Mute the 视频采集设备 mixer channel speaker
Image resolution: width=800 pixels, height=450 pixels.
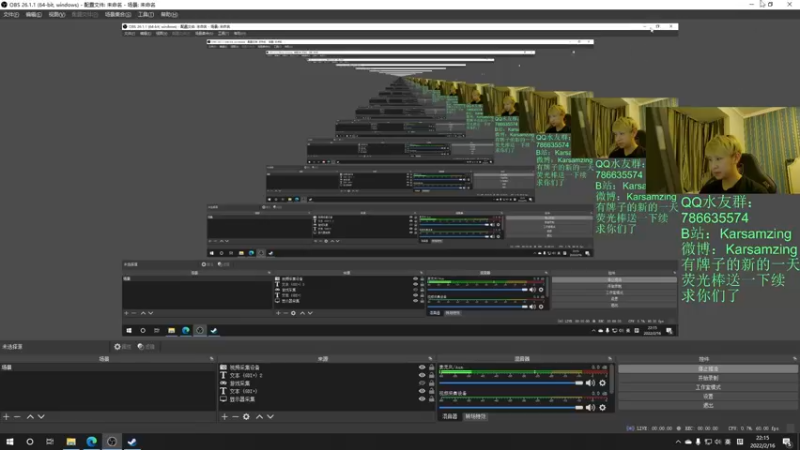590,407
